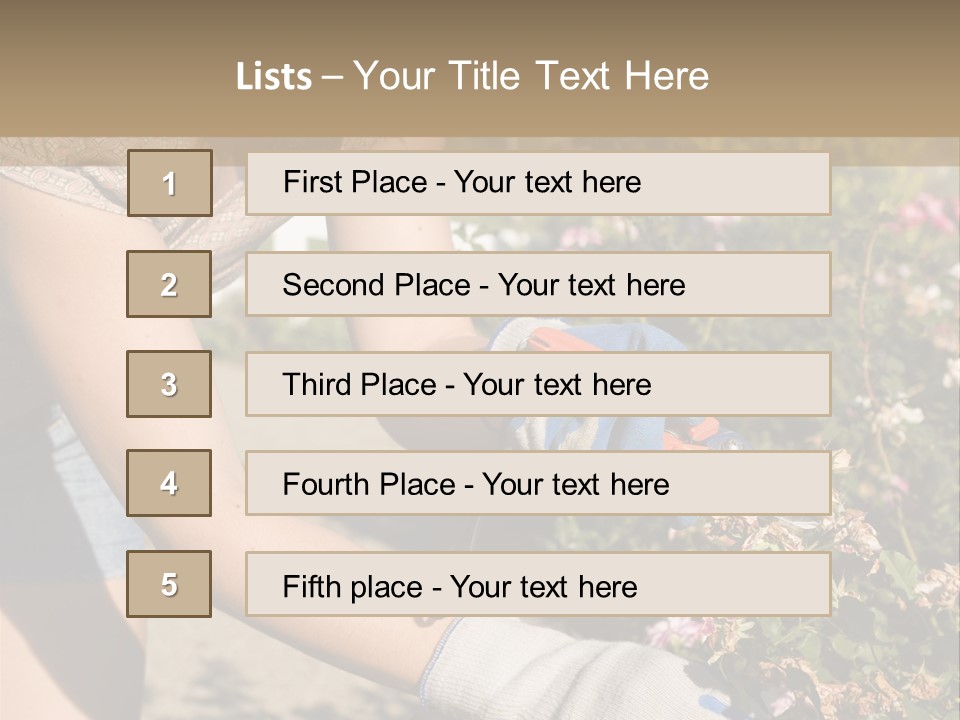The image size is (960, 720).
Task: Click the Fifth place text box
Action: [x=538, y=585]
